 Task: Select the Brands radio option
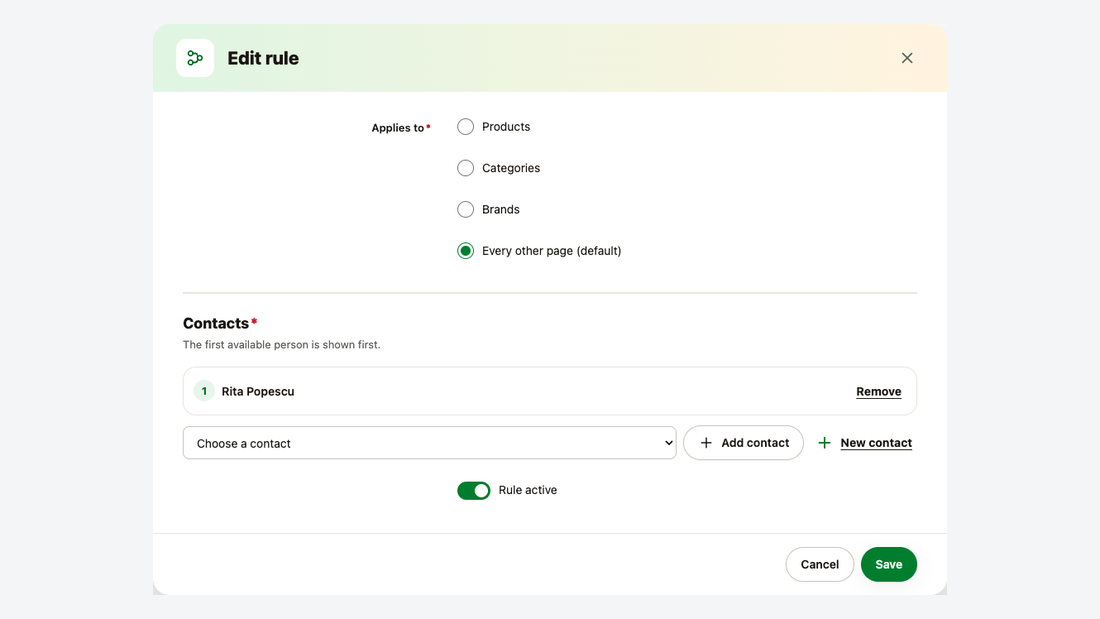(x=465, y=209)
